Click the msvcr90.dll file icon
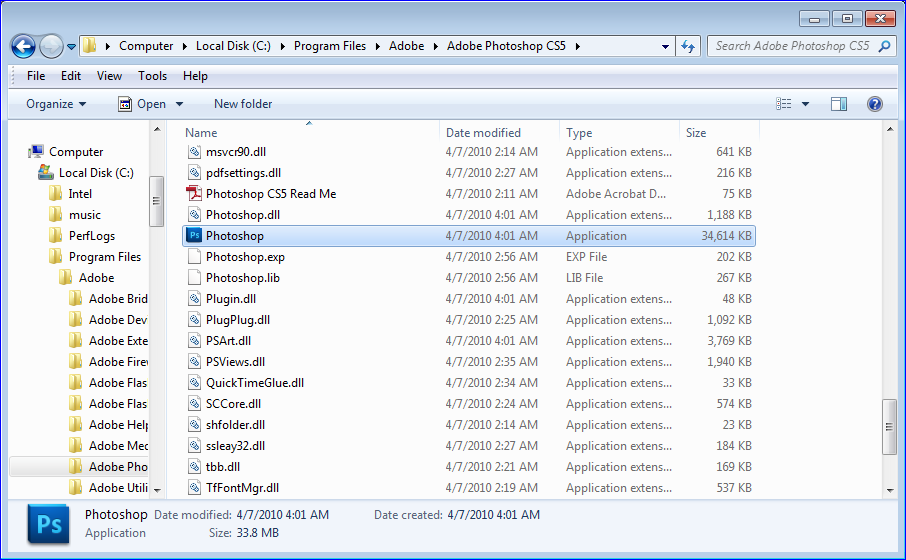The height and width of the screenshot is (560, 906). [x=194, y=152]
